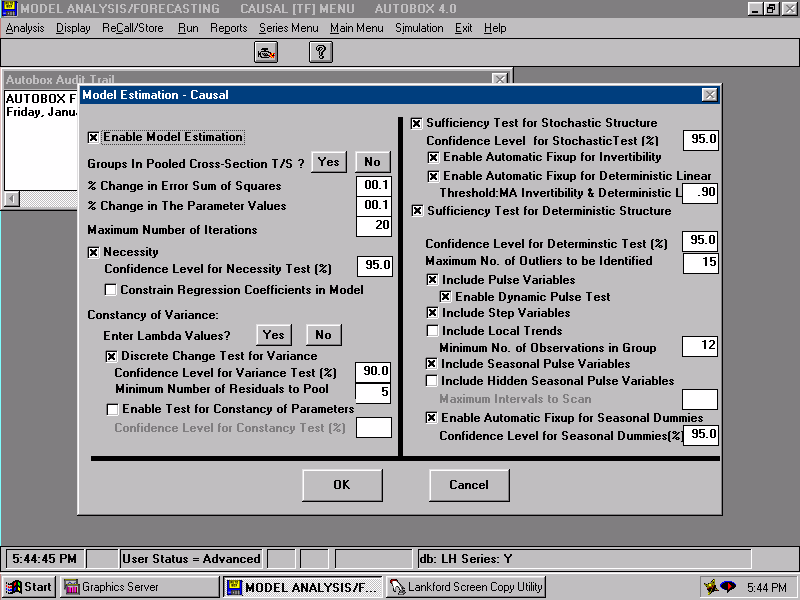This screenshot has height=600, width=800.
Task: Open the Help menu
Action: pyautogui.click(x=495, y=28)
